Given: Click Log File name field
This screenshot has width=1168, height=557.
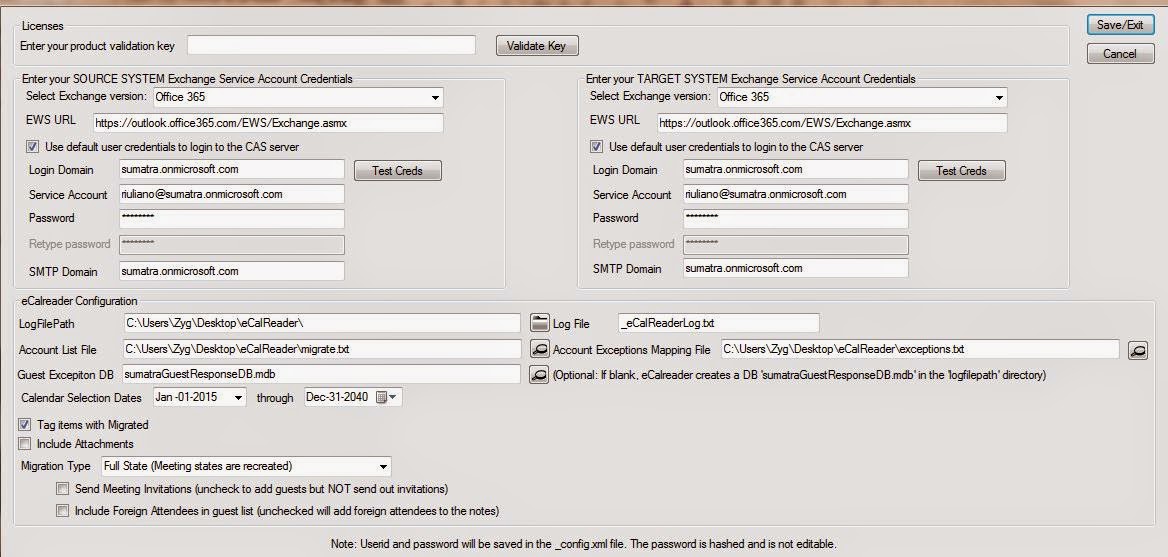Looking at the screenshot, I should 719,323.
